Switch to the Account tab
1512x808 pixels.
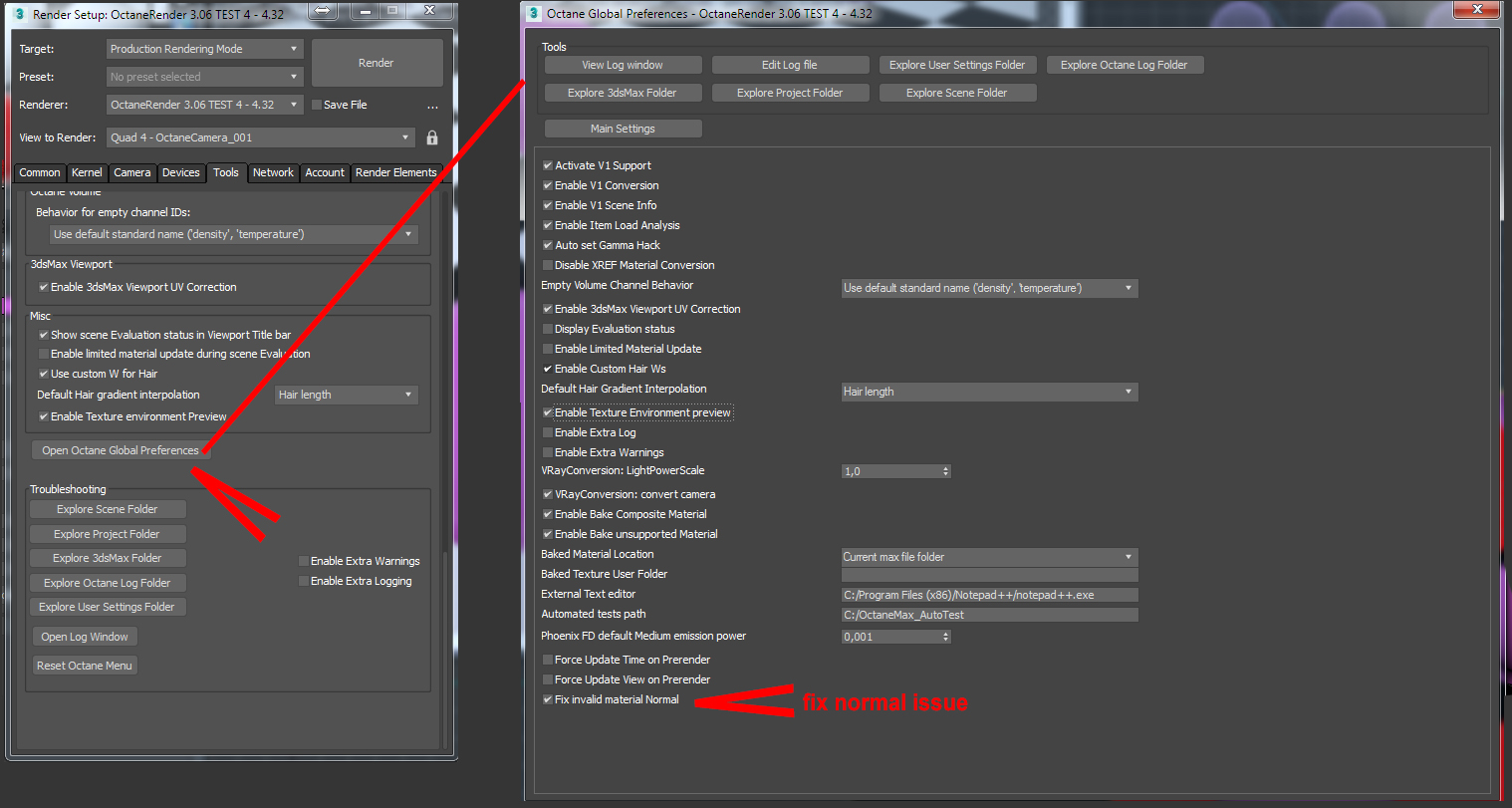[x=325, y=172]
